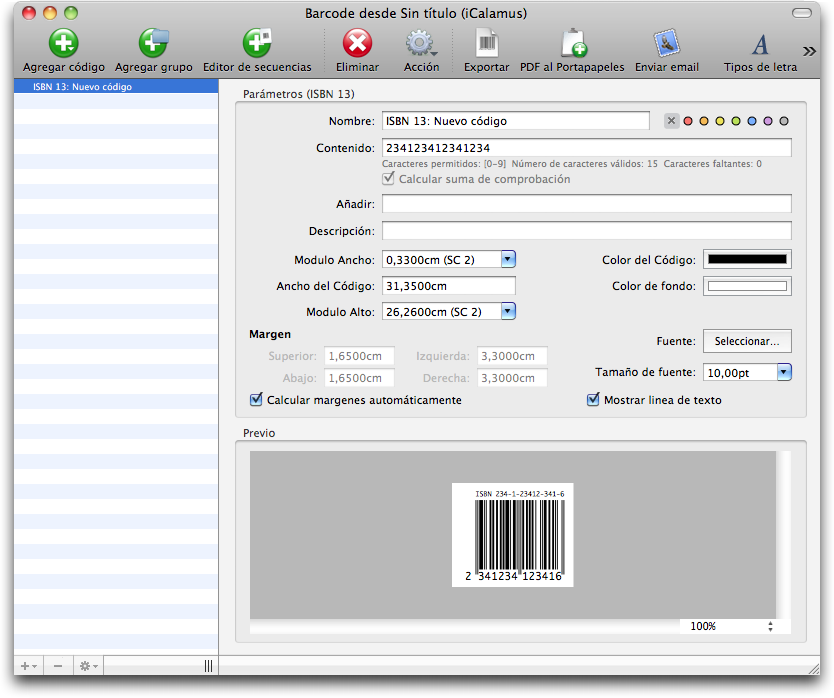Click the toolbar toggle pill in the title bar
Screen dimensions: 834x698
802,13
